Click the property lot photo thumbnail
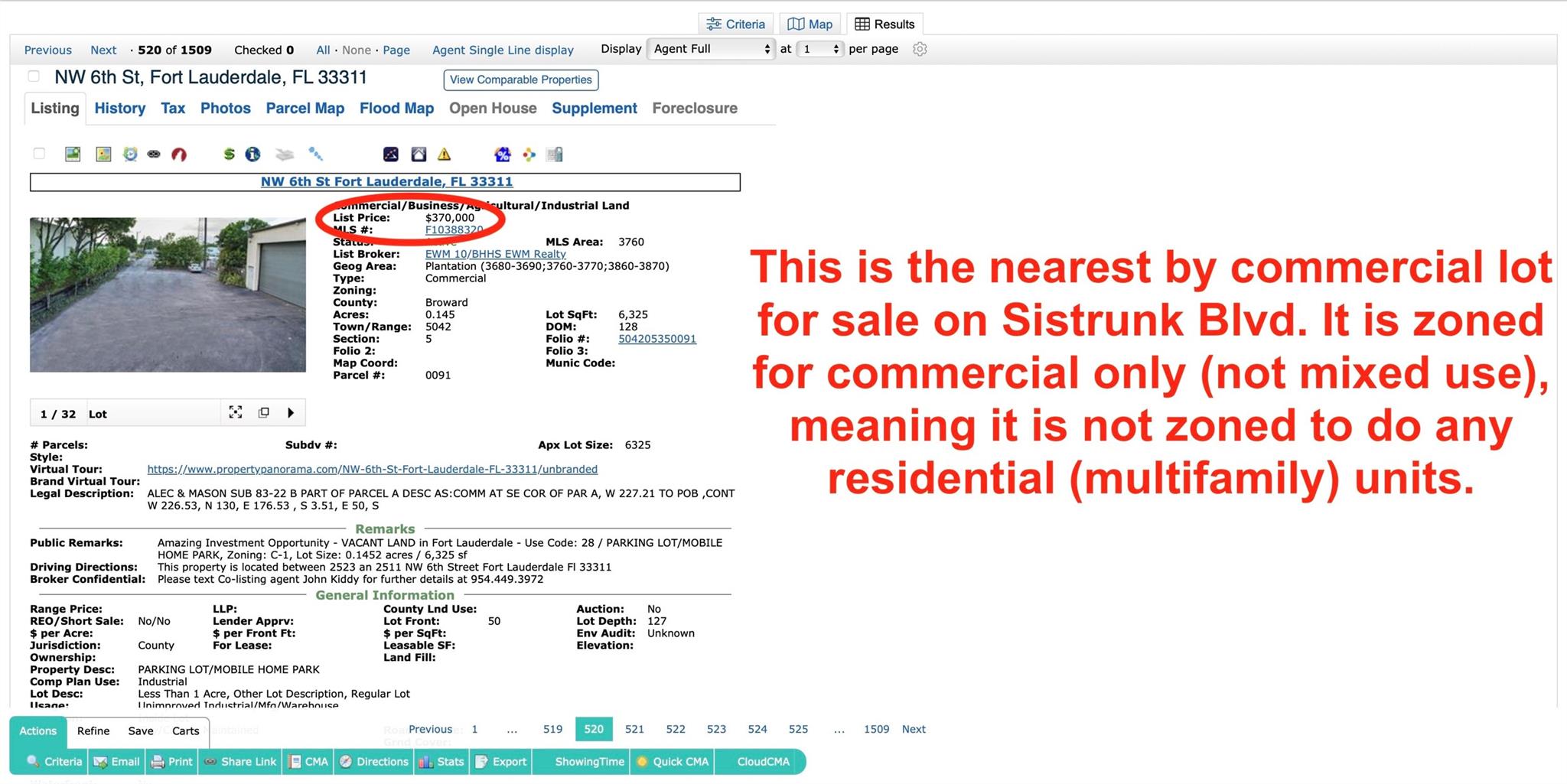Screen dimensions: 1567x784 [x=168, y=294]
